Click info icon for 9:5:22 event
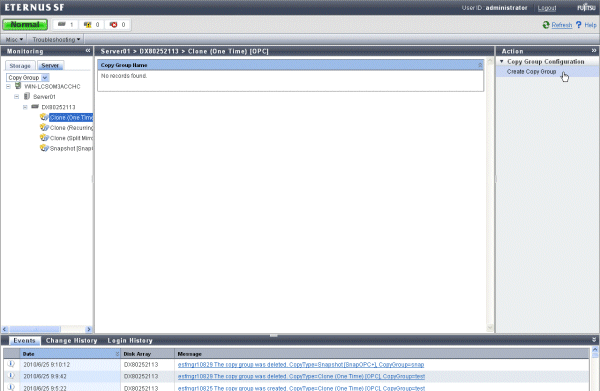600x391 pixels. 11,387
